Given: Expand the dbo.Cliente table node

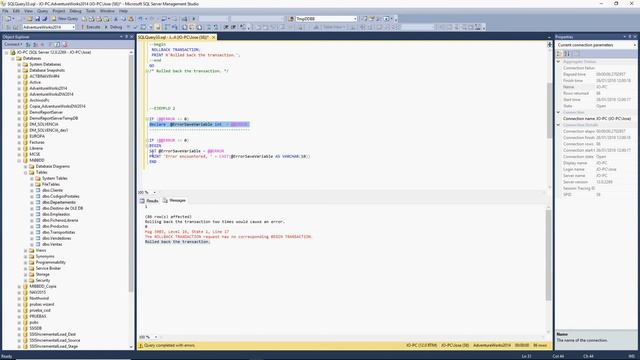Looking at the screenshot, I should point(32,190).
